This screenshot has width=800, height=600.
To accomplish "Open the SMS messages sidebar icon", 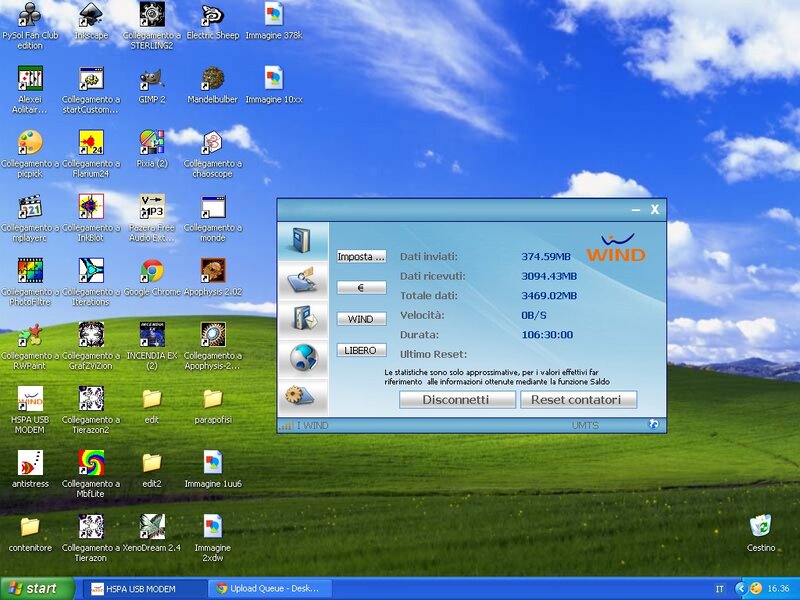I will point(303,319).
